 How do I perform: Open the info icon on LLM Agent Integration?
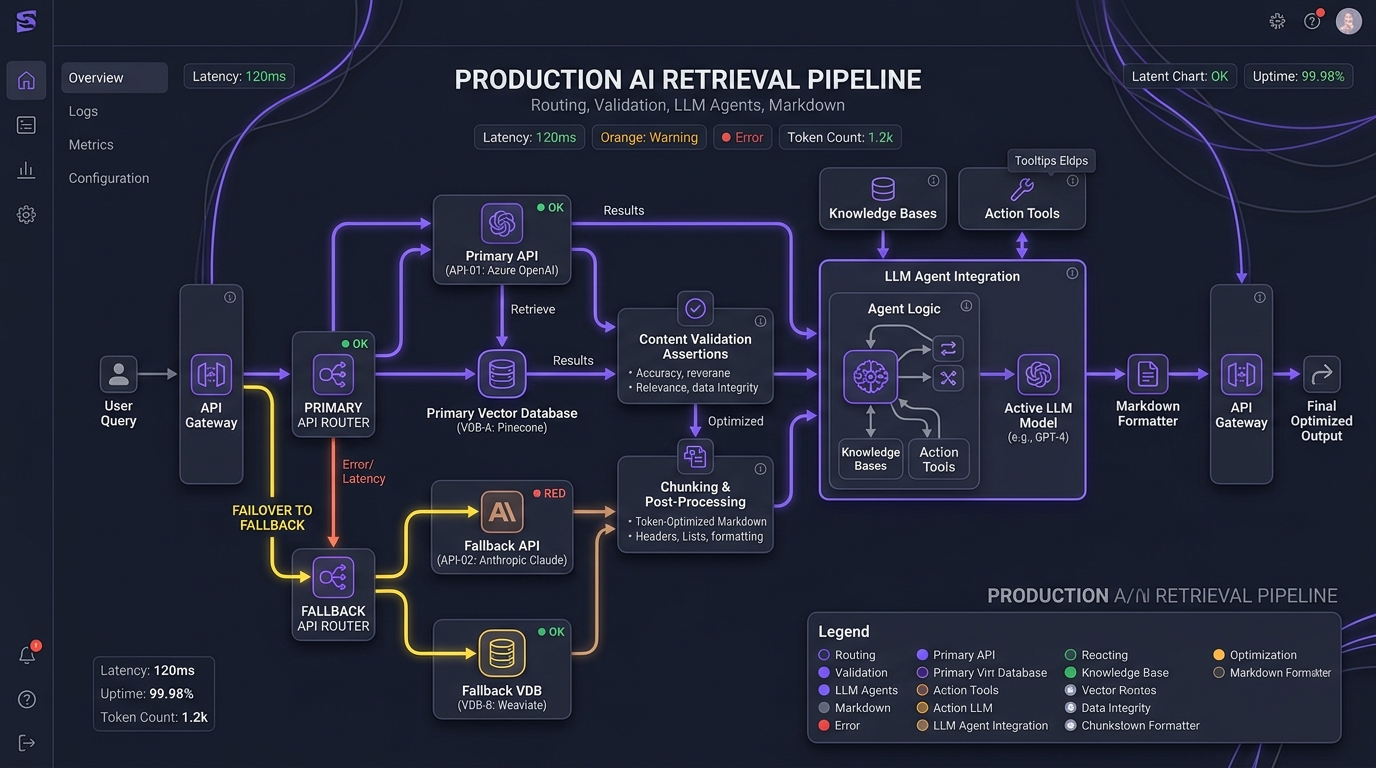click(x=1072, y=273)
